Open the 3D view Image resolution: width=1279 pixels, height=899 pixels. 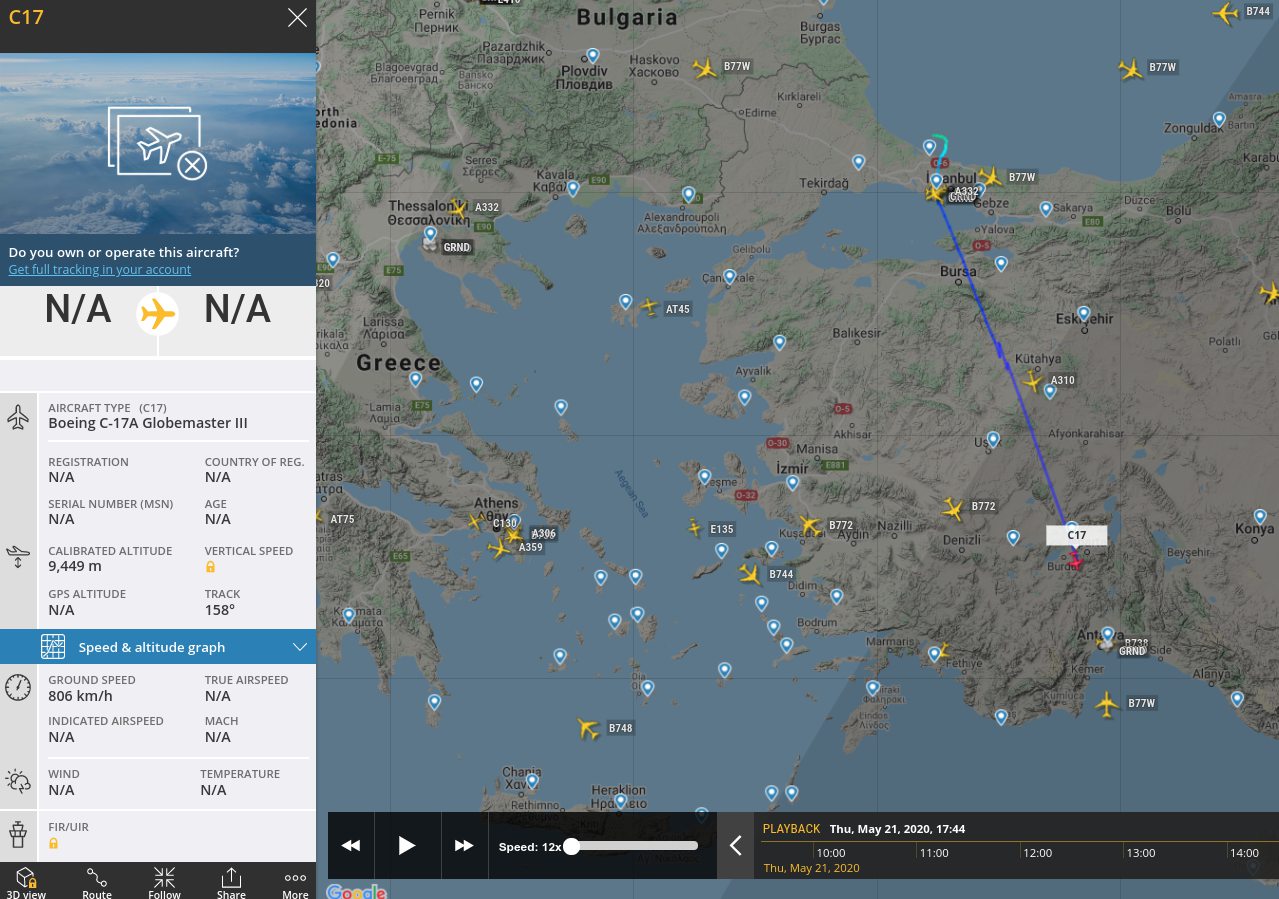pos(26,881)
